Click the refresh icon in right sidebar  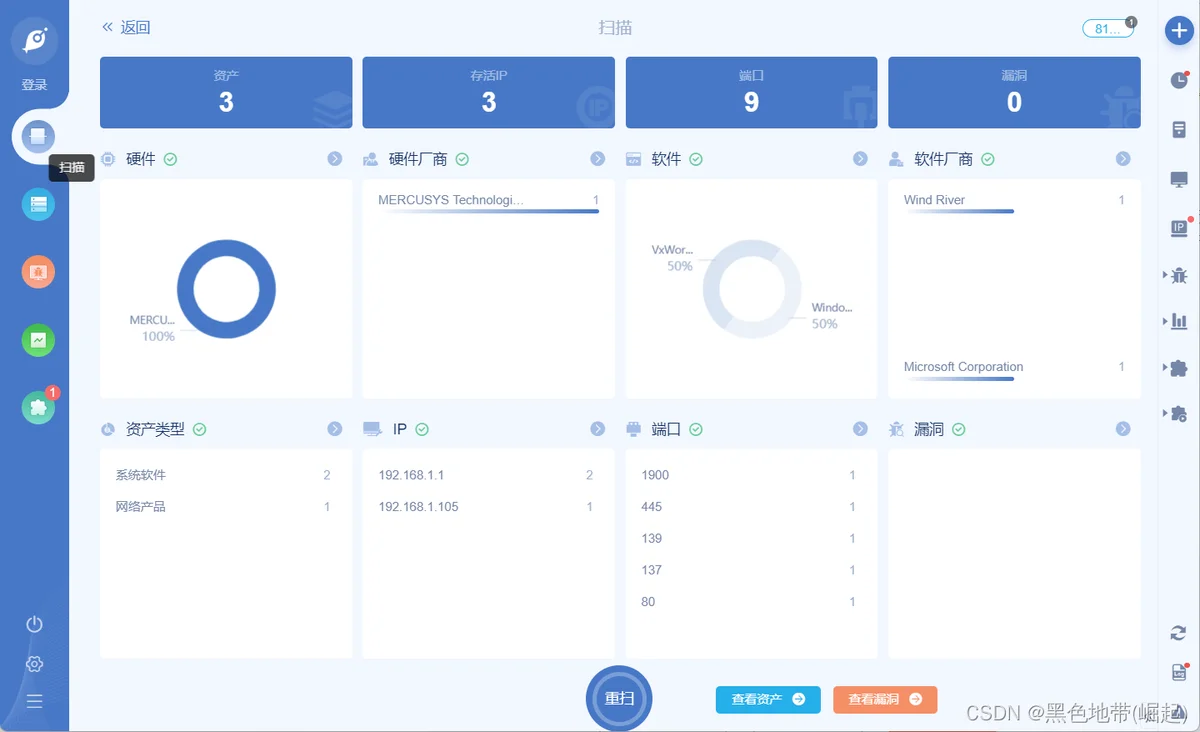1179,633
